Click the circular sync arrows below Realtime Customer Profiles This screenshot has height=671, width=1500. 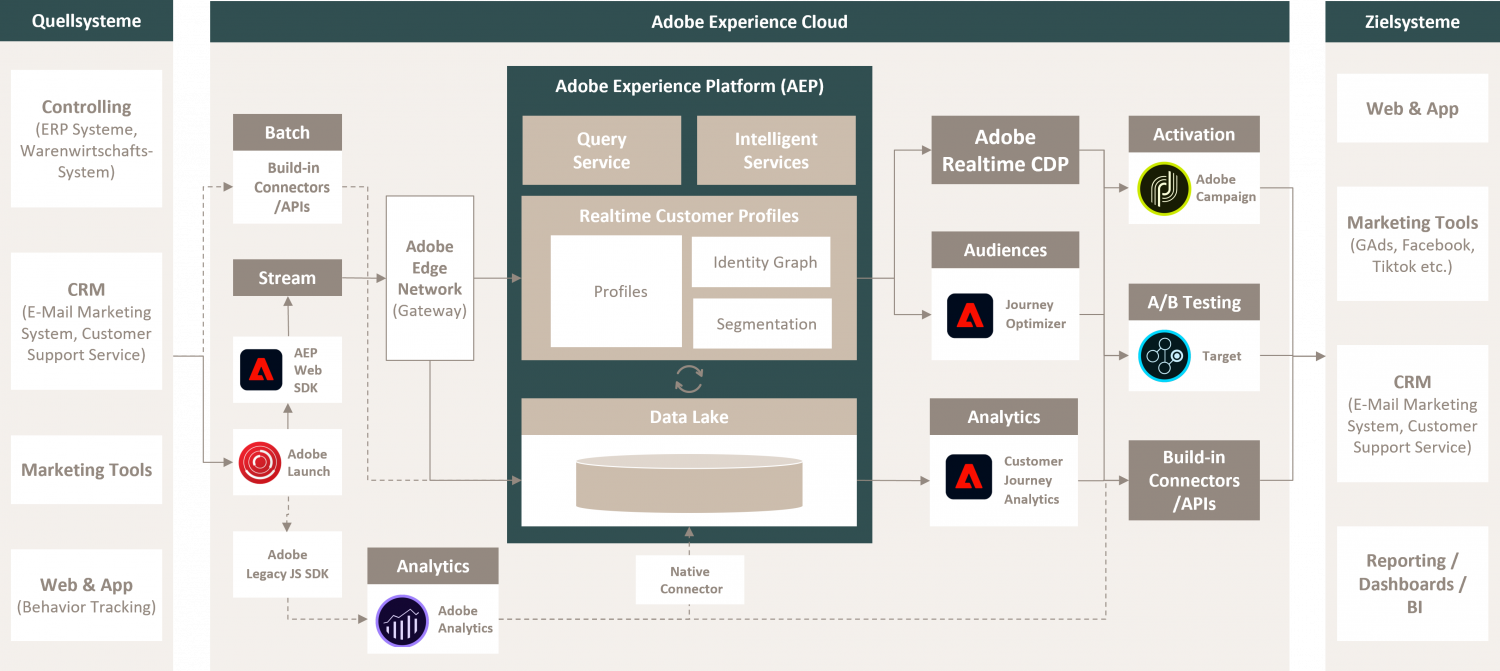pos(688,377)
